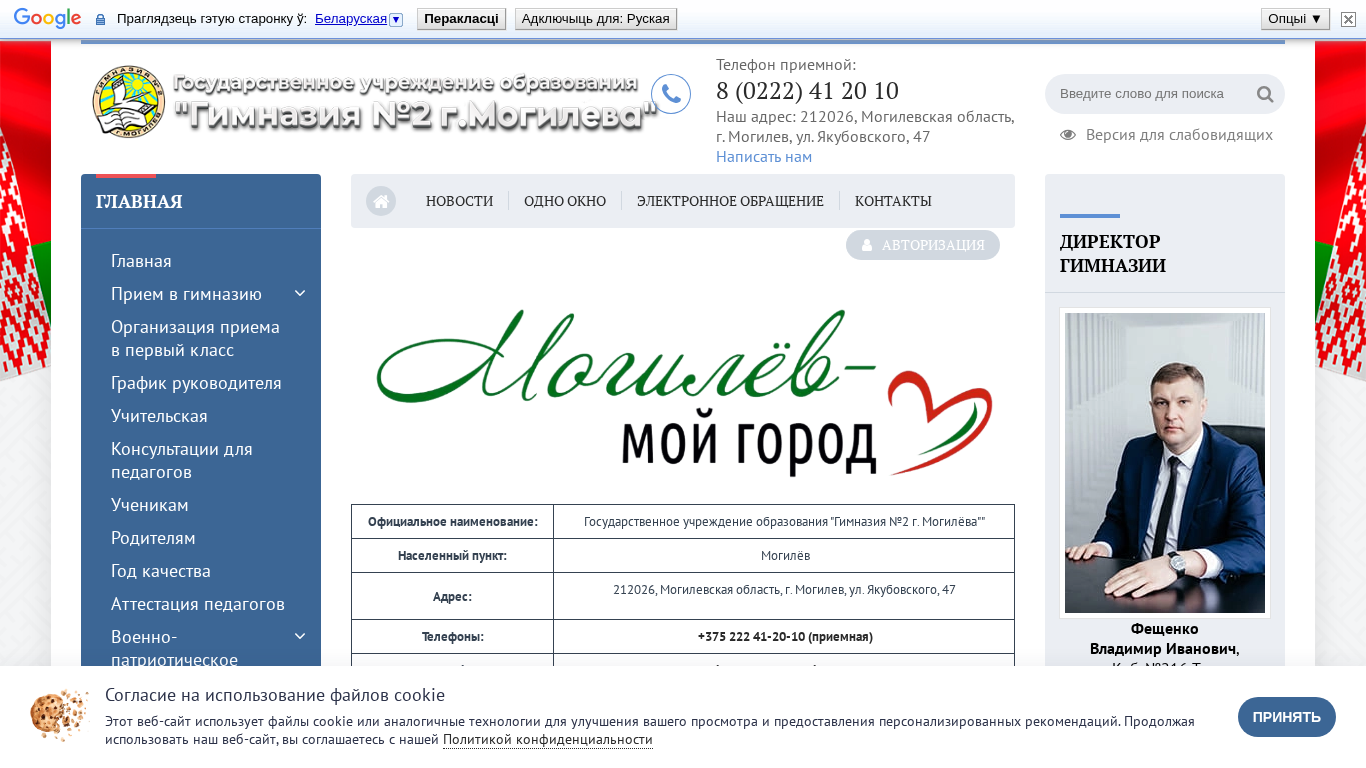
Task: Click the +375 222 41-20-10 (приемная) table cell
Action: click(784, 636)
